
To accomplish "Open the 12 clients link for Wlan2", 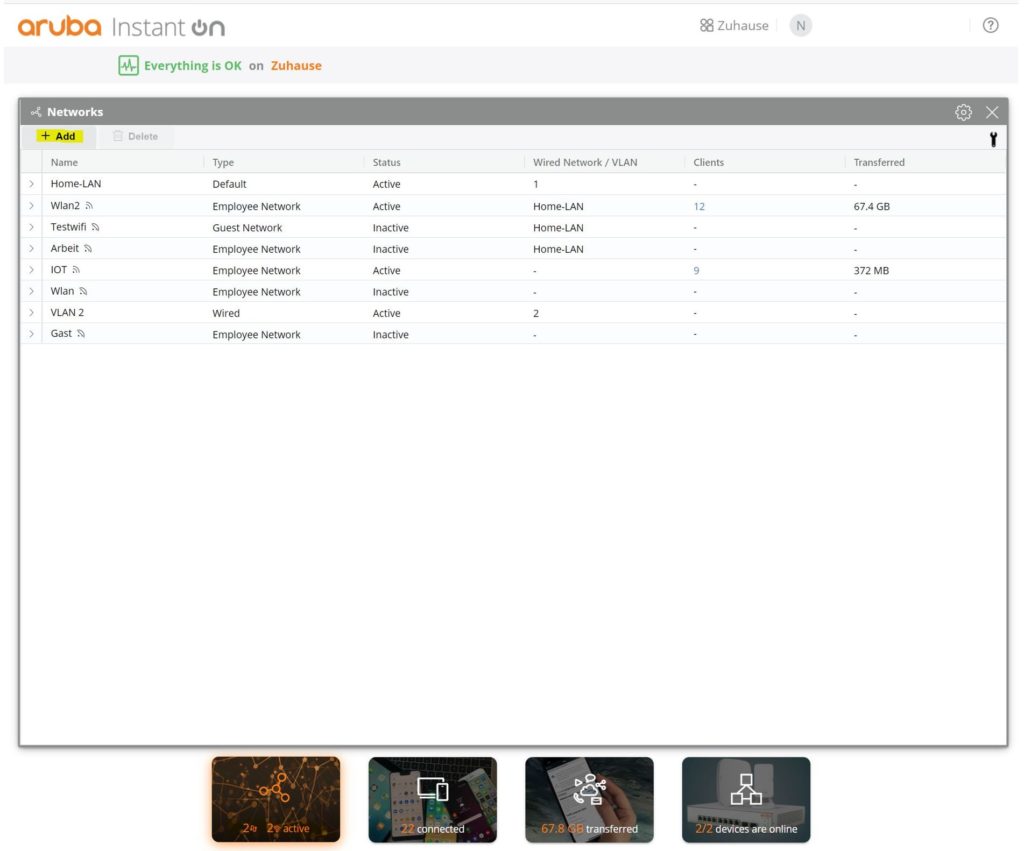I will tap(699, 206).
